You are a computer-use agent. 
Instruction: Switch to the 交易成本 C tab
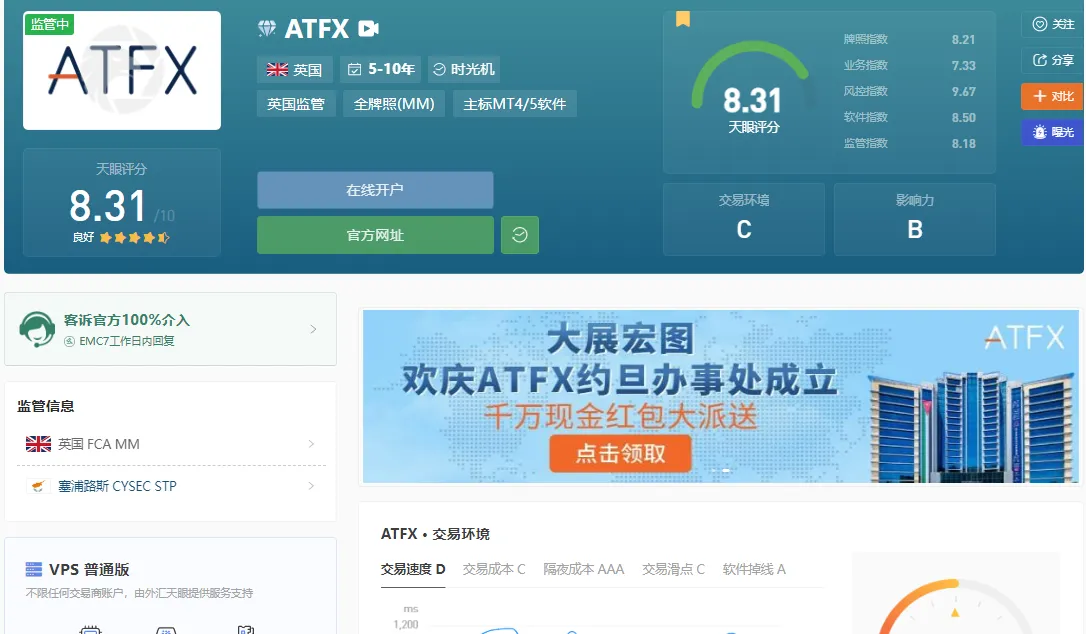pos(494,570)
